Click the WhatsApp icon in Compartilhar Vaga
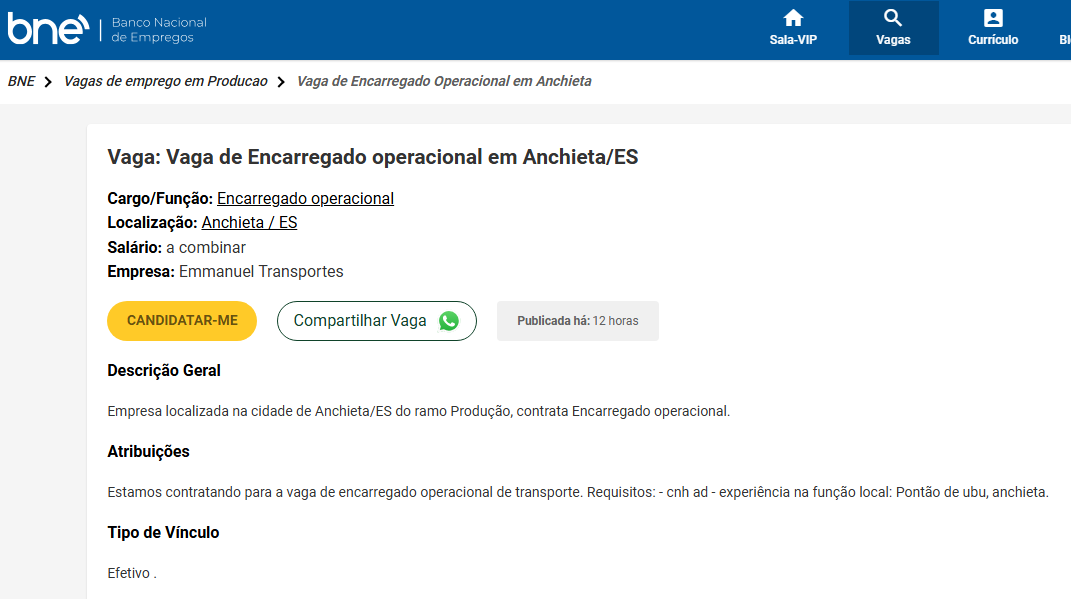This screenshot has height=599, width=1071. (449, 321)
